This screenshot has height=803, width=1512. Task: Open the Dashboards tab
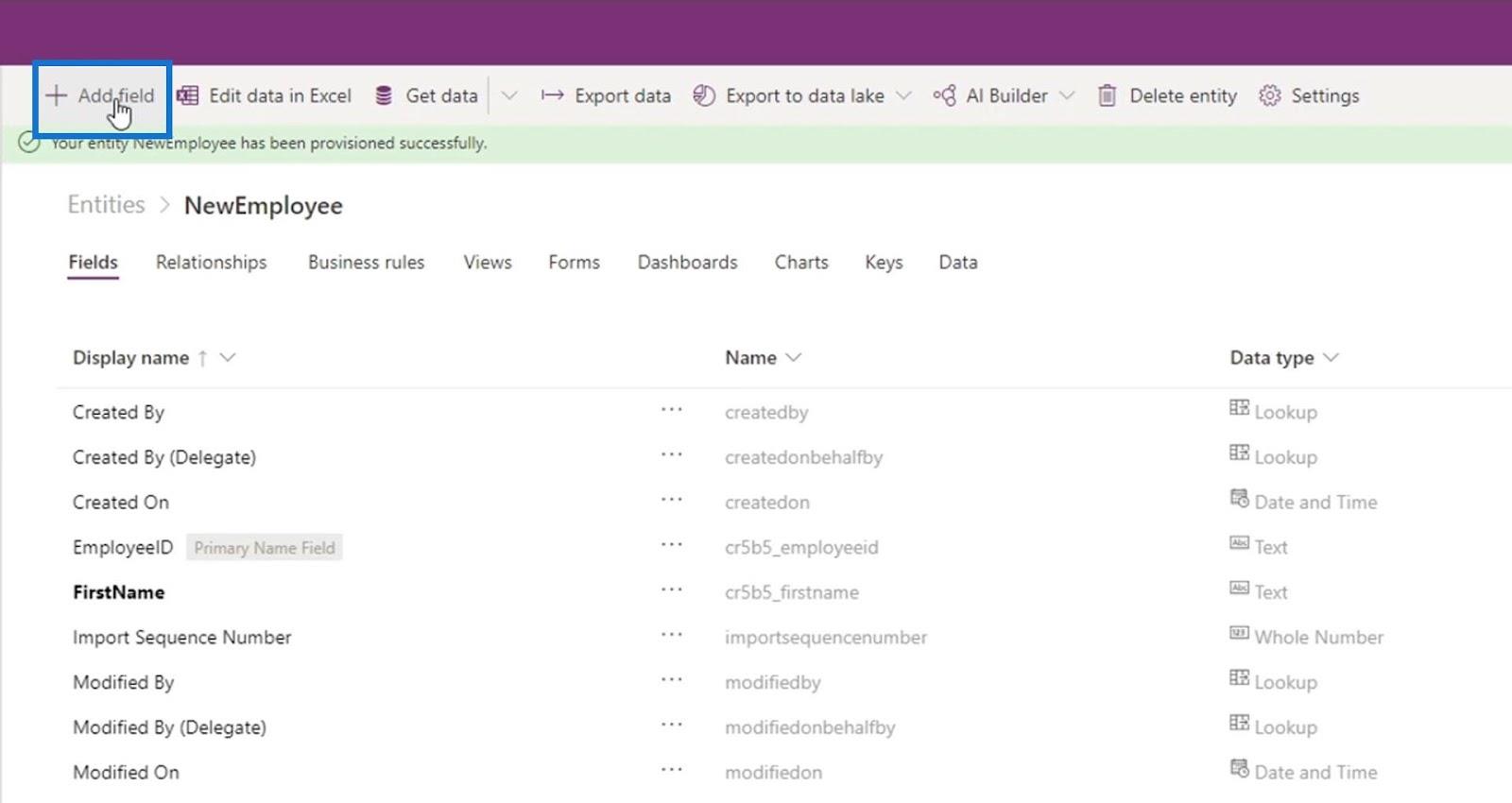click(x=687, y=262)
